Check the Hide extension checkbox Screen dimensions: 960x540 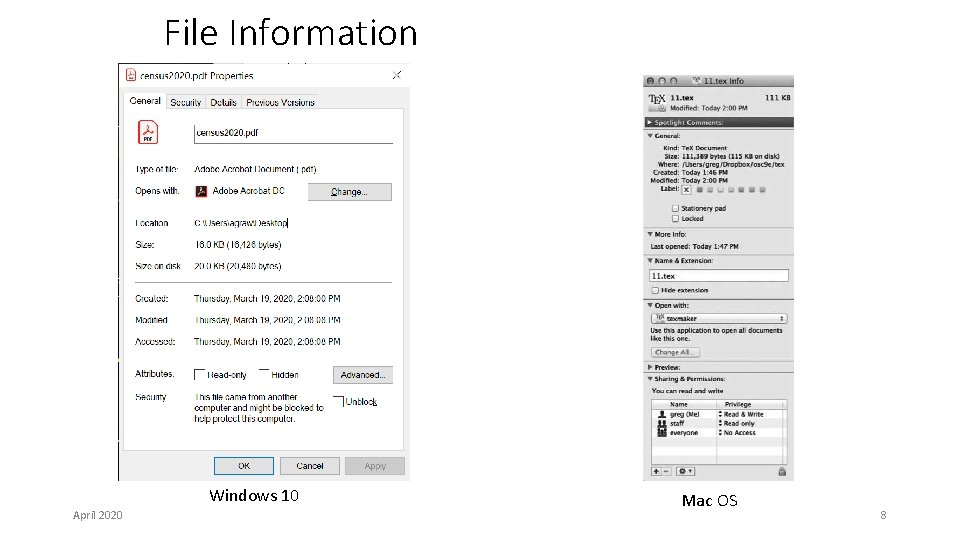click(x=655, y=290)
